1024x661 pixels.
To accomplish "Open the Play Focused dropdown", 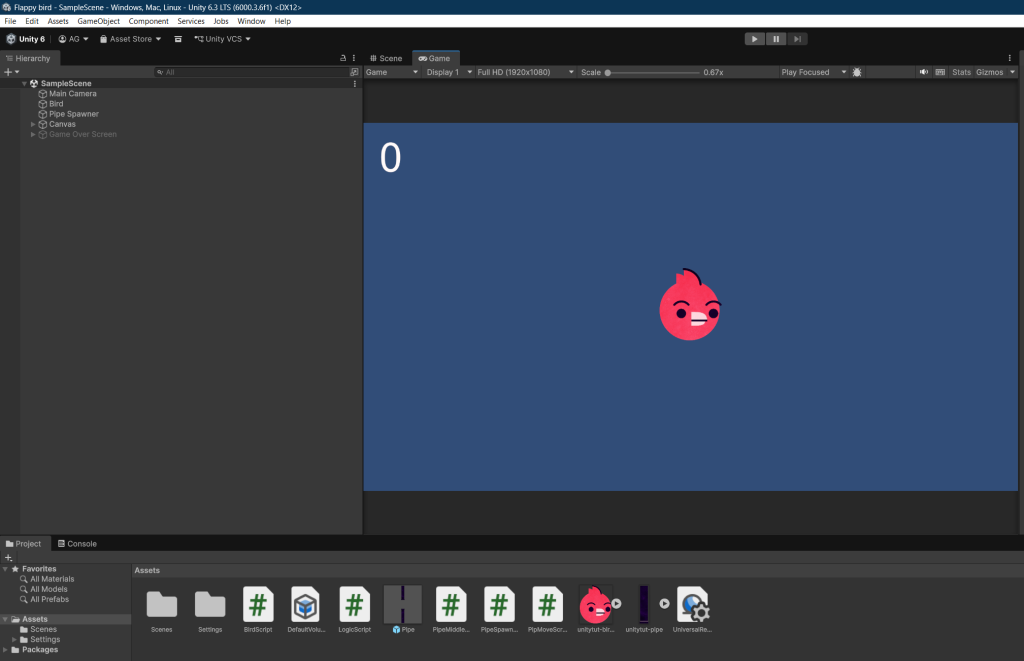I will (x=814, y=72).
